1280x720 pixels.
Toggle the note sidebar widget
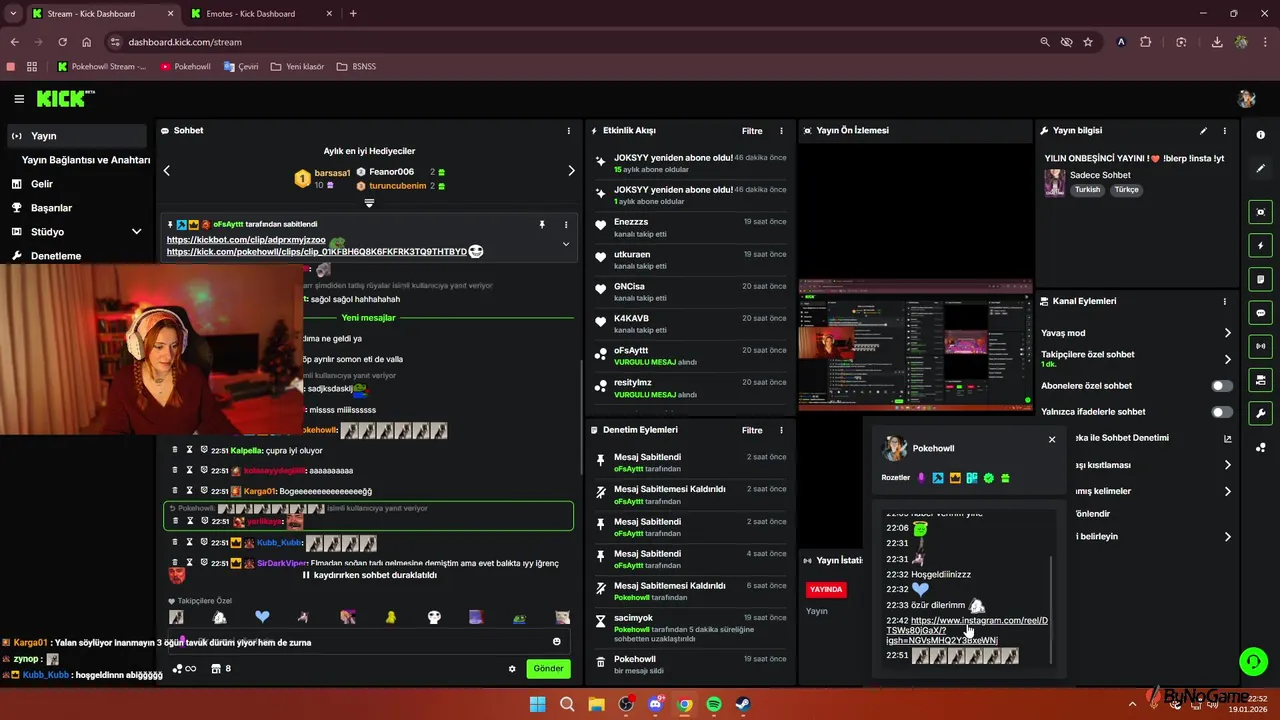coord(1261,279)
